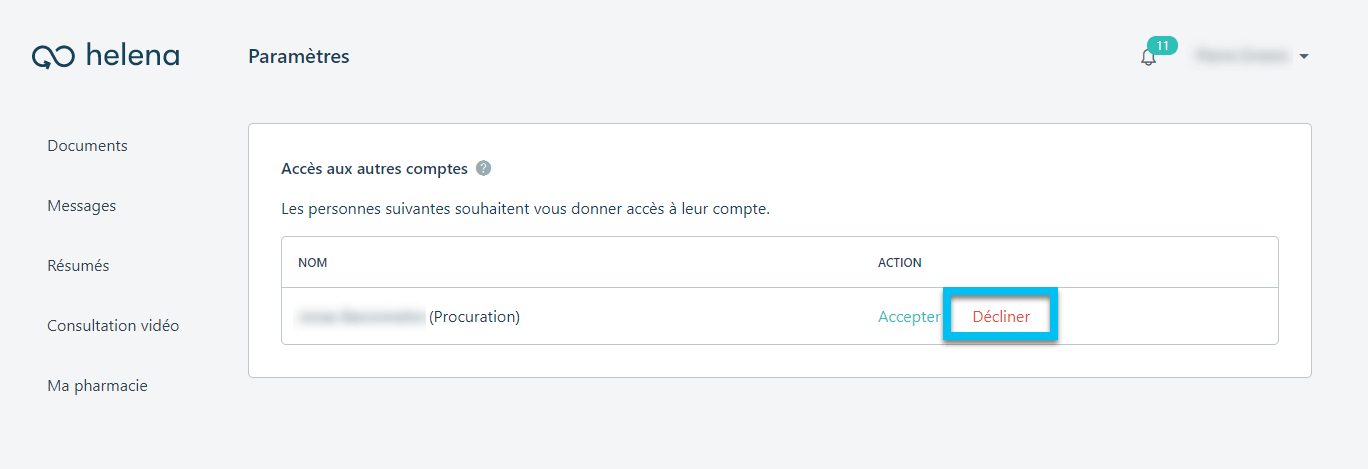Image resolution: width=1368 pixels, height=469 pixels.
Task: Click the helena wordmark text
Action: point(133,55)
